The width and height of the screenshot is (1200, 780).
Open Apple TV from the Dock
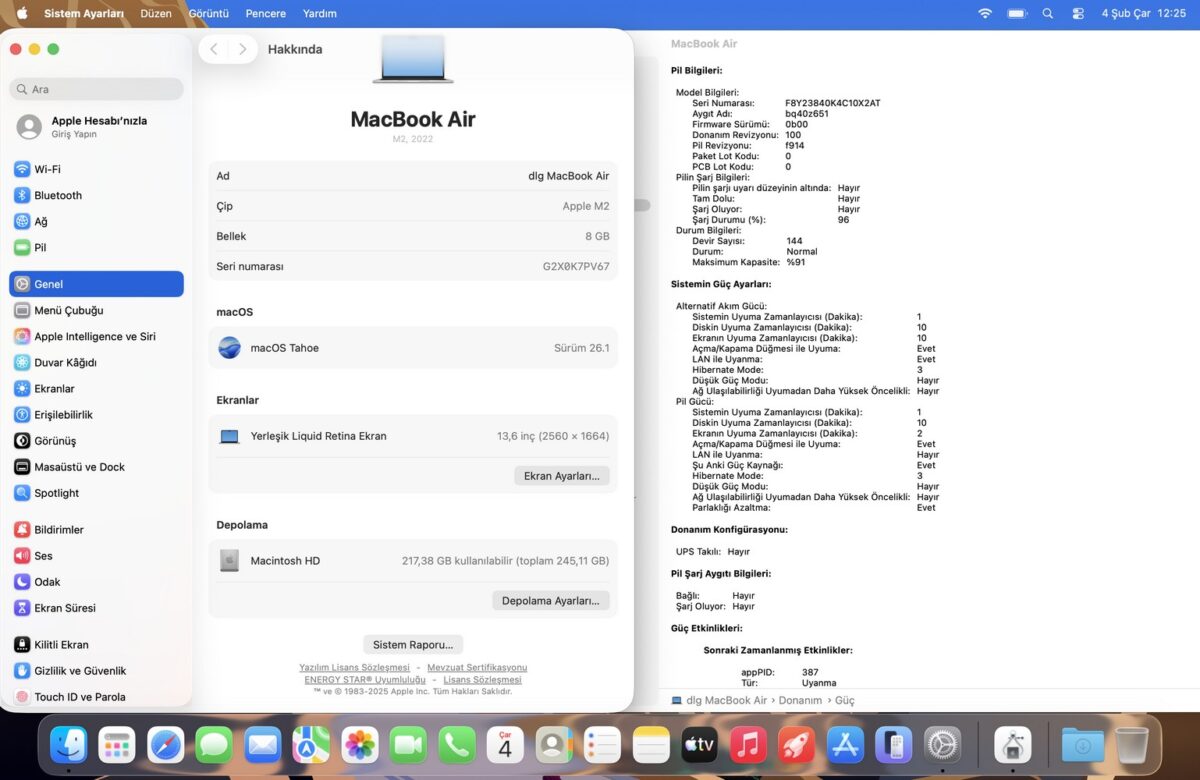(699, 744)
